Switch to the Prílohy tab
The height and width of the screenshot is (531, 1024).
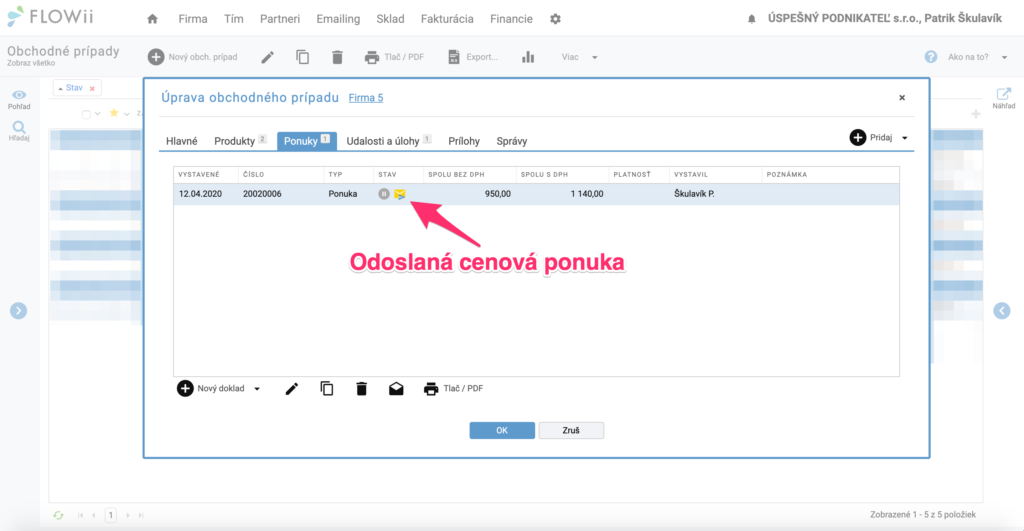(x=464, y=141)
